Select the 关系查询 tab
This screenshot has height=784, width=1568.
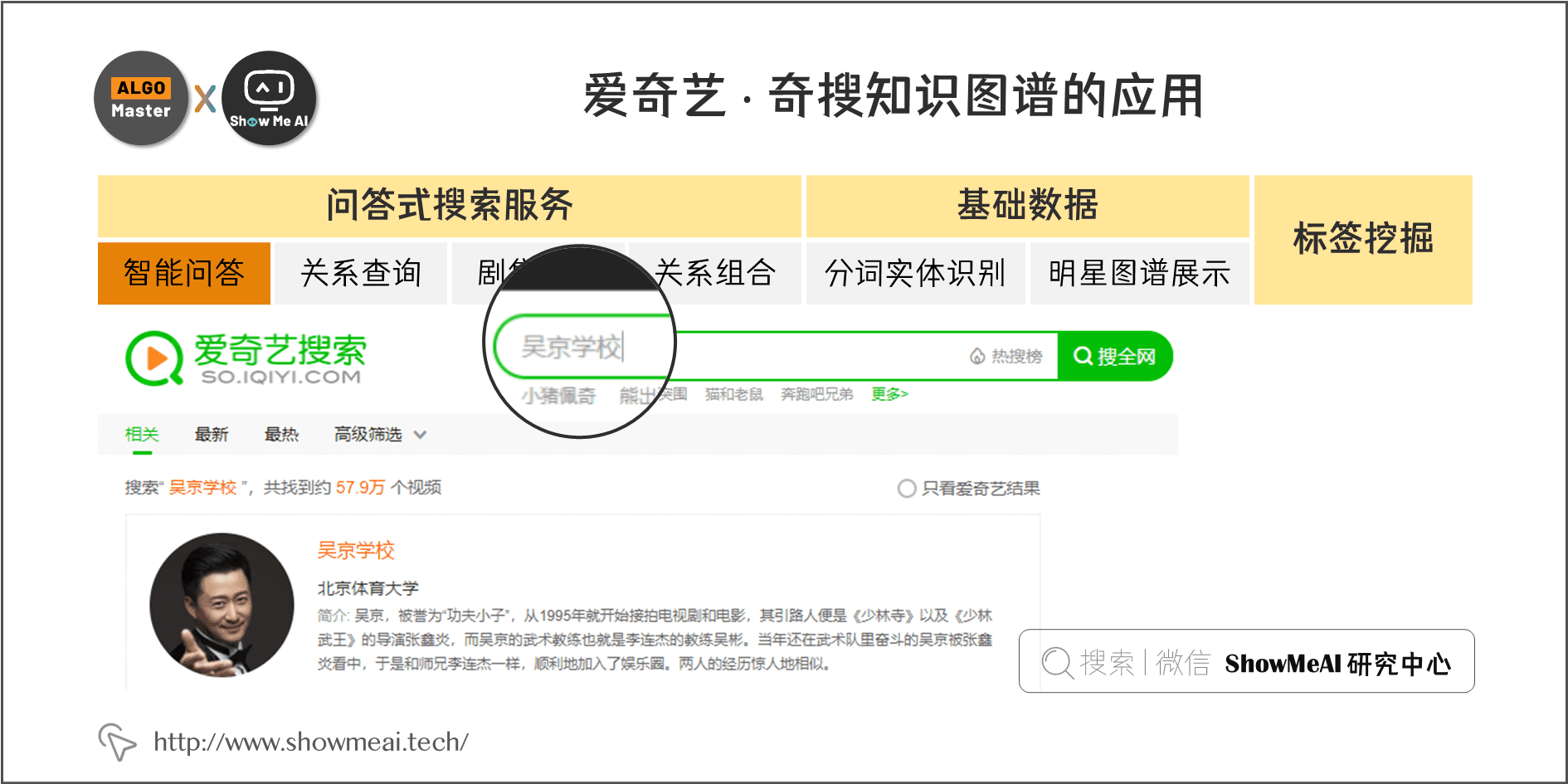[x=361, y=273]
